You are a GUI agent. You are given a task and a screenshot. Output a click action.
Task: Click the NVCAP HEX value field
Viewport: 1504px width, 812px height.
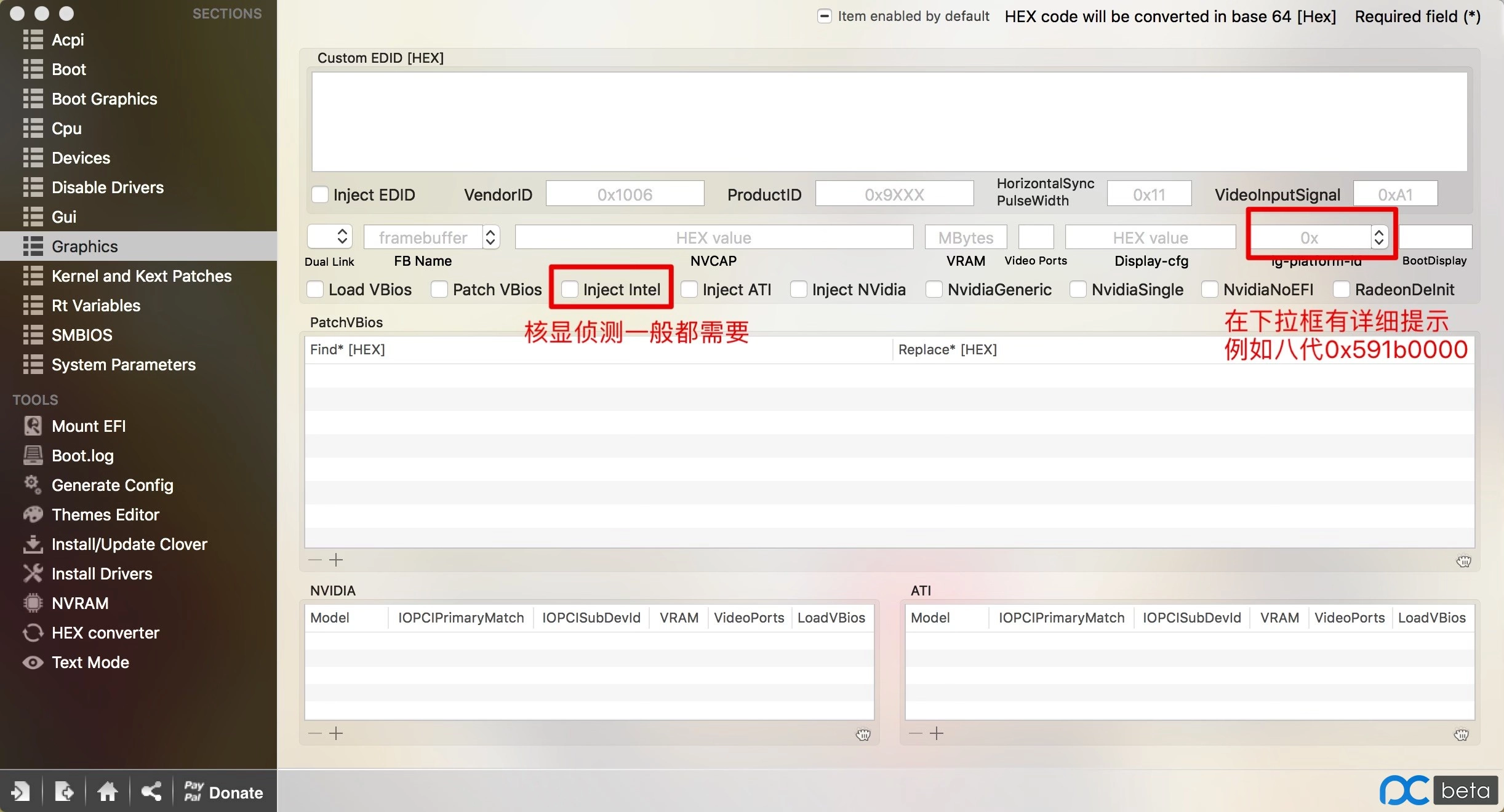tap(714, 237)
